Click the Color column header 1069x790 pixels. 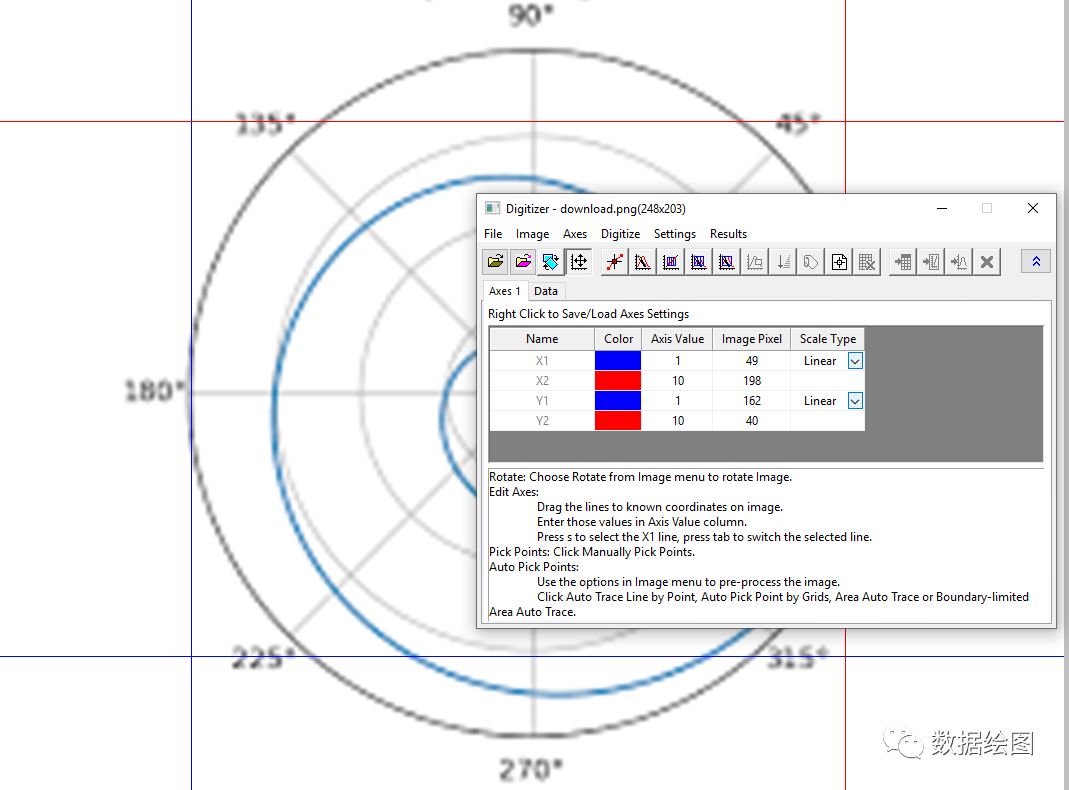[618, 339]
